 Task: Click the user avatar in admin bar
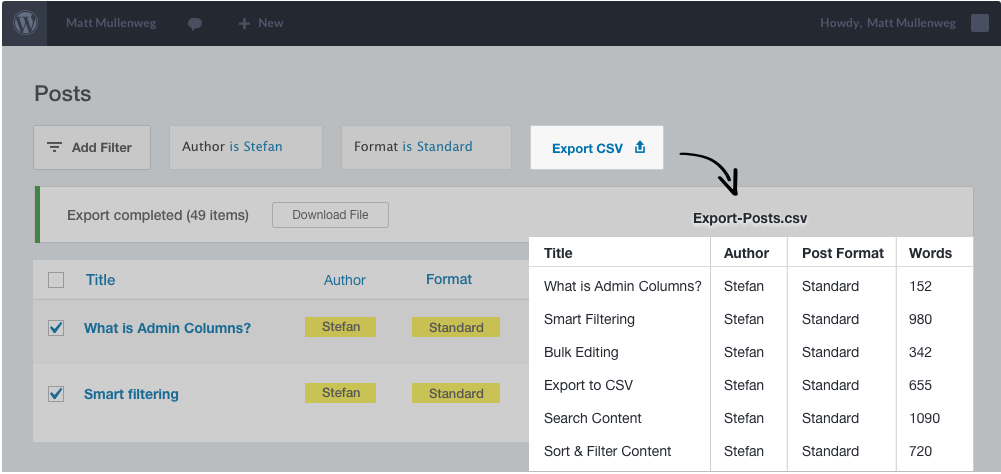pos(980,23)
